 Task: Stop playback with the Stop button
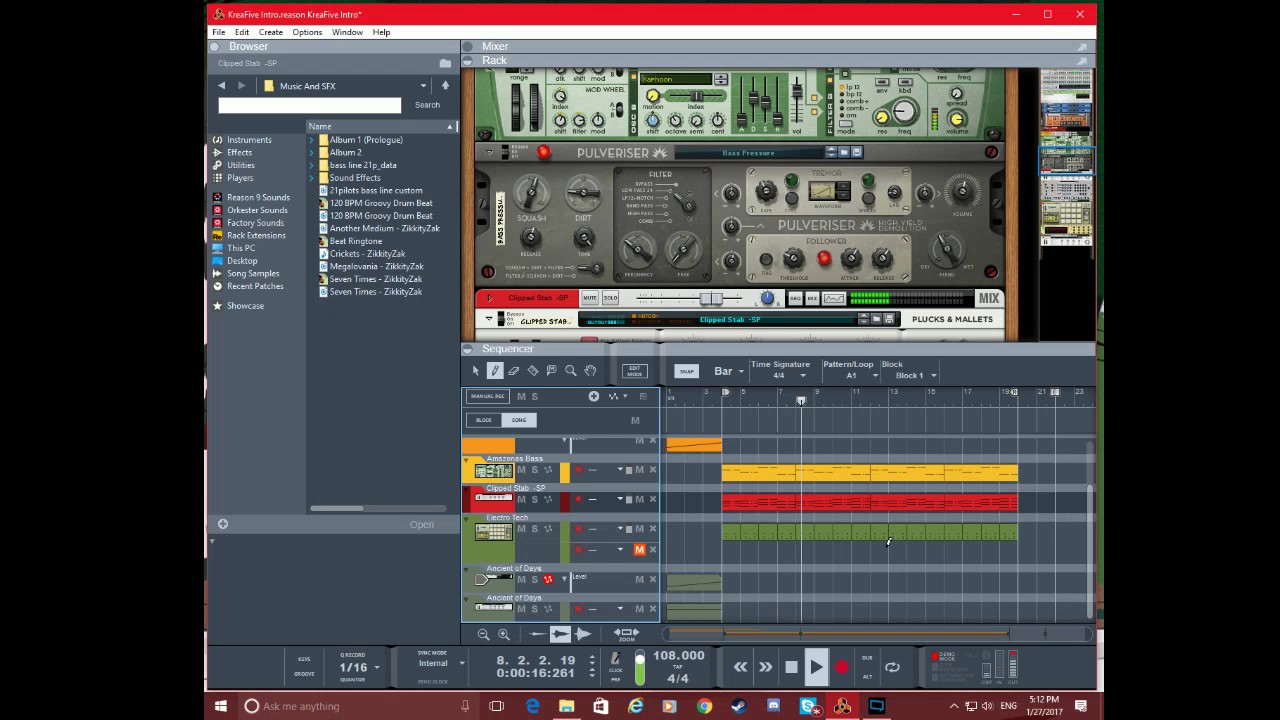click(791, 667)
